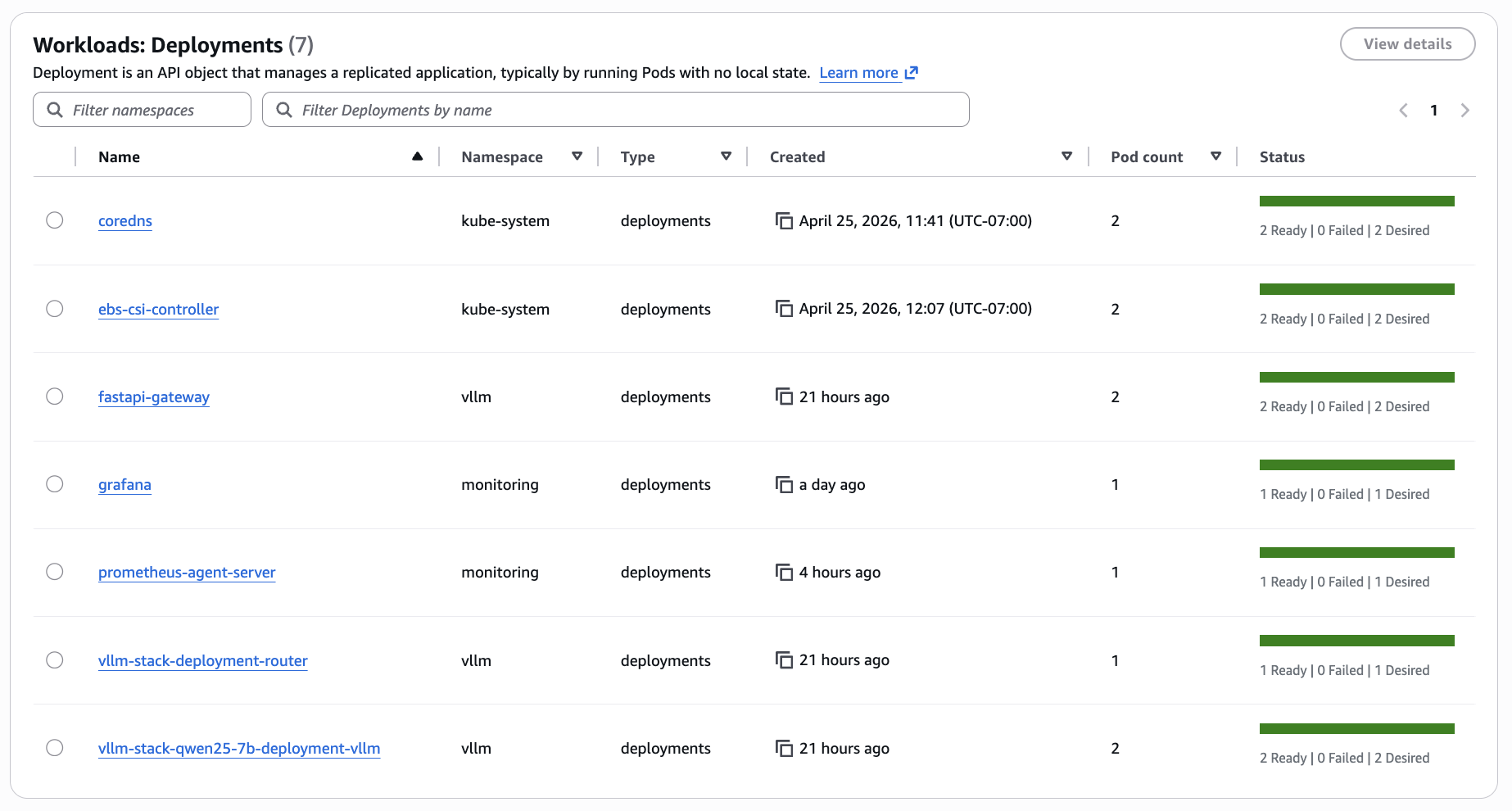Select the coredns row radio button
This screenshot has width=1512, height=811.
[55, 220]
